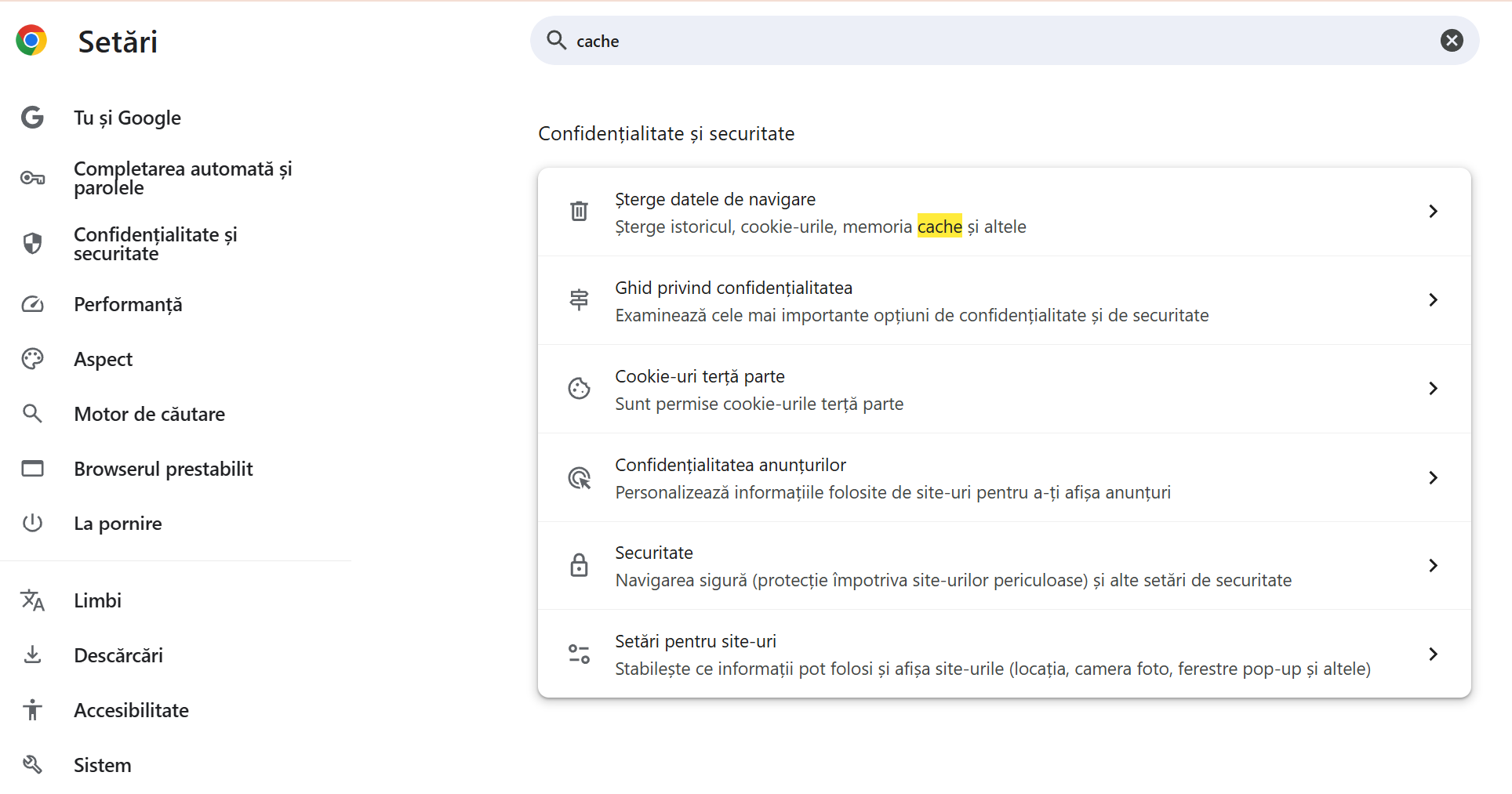The image size is (1512, 794).
Task: Click the magnifier icon in the search bar
Action: [556, 40]
